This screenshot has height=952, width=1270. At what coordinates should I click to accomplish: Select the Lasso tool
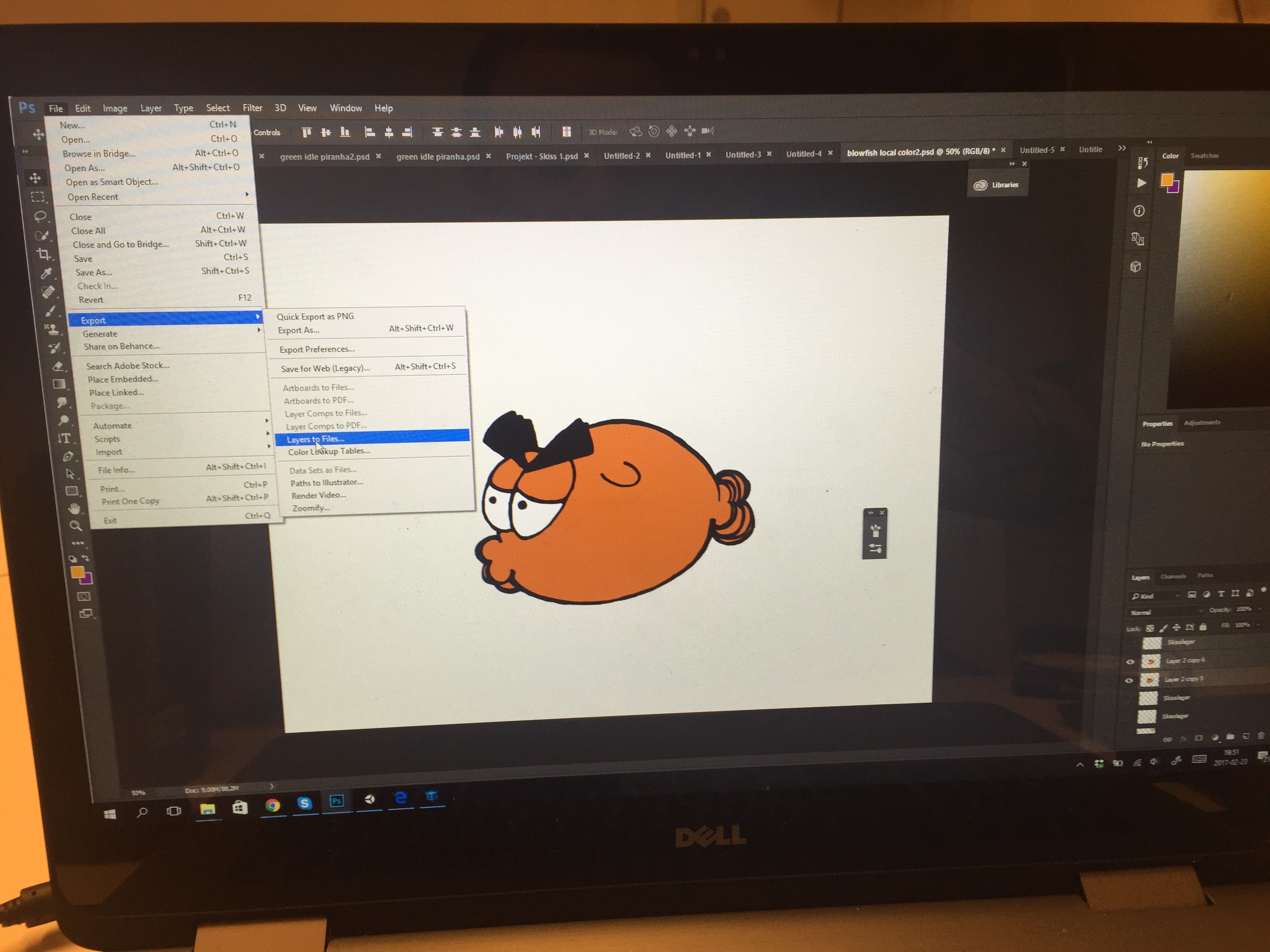click(40, 216)
